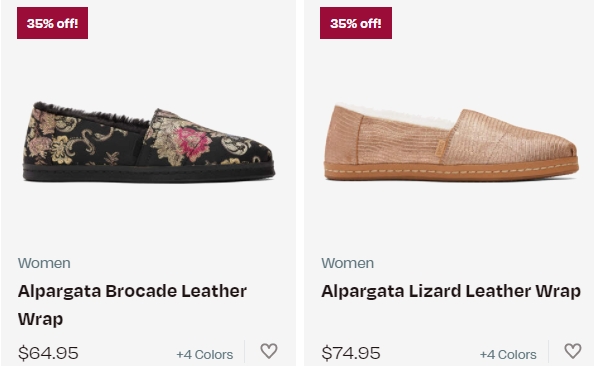Image resolution: width=594 pixels, height=366 pixels.
Task: Open the Alpargata Lizard Leather Wrap title link
Action: coord(451,291)
